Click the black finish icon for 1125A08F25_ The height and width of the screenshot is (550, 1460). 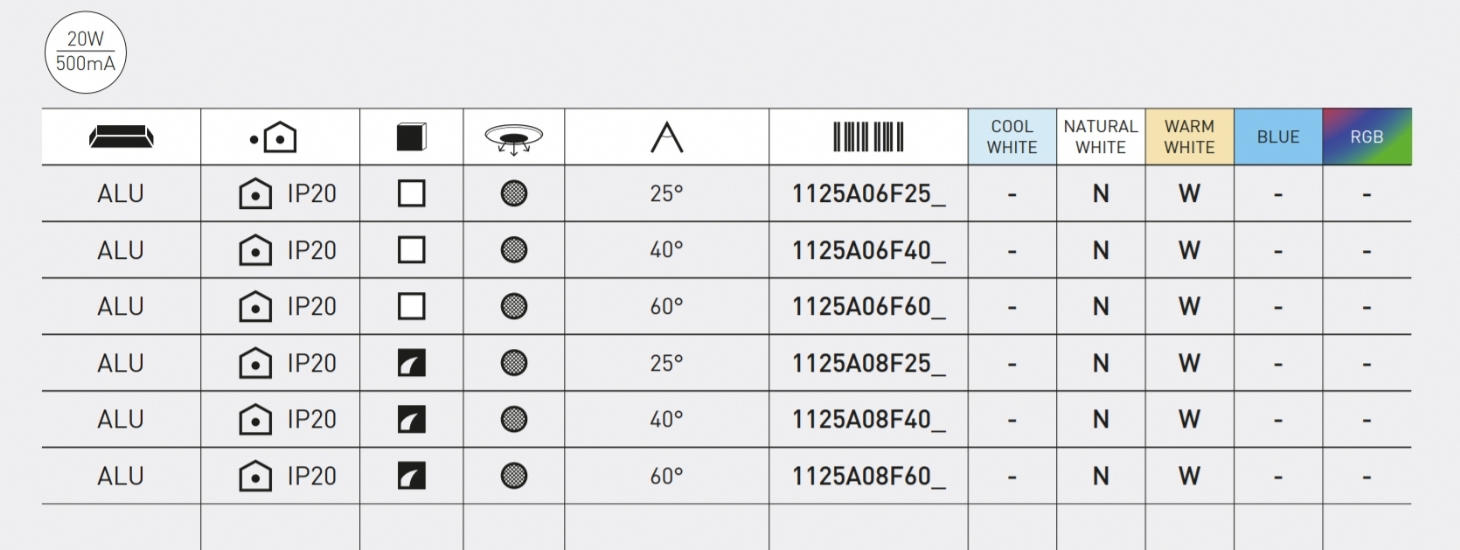point(412,363)
